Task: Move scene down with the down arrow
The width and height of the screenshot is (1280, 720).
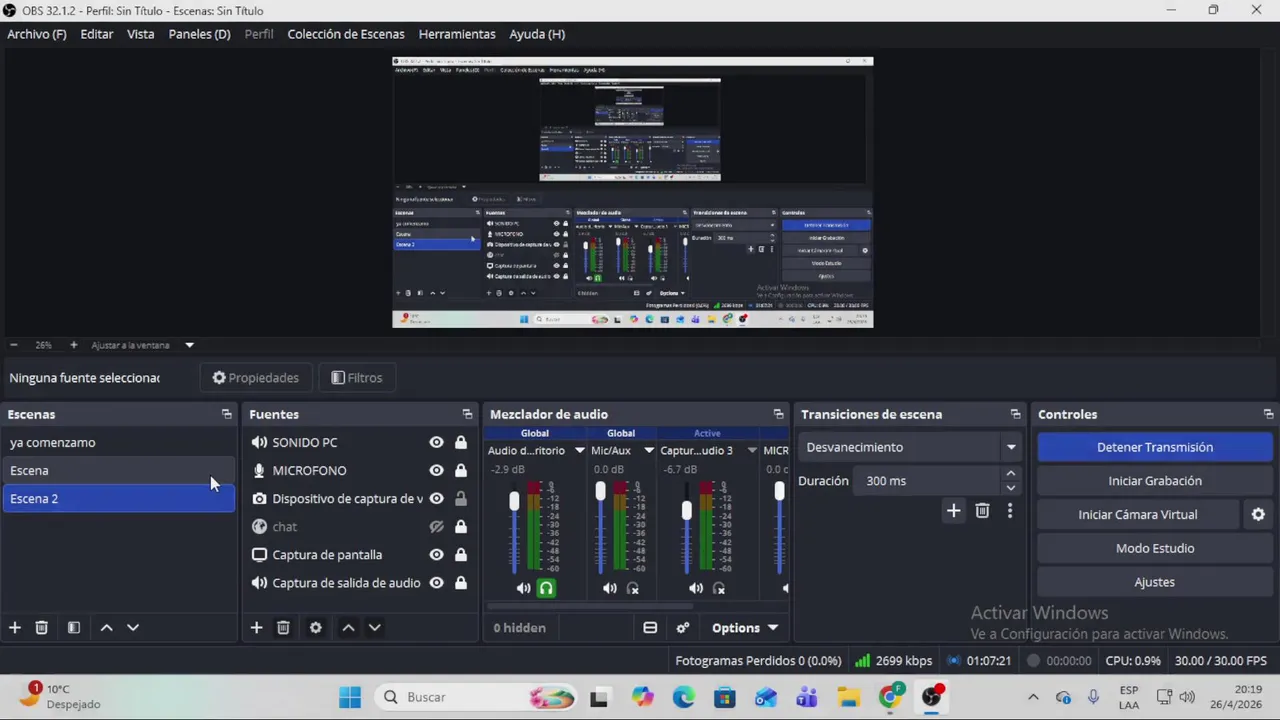Action: (132, 627)
